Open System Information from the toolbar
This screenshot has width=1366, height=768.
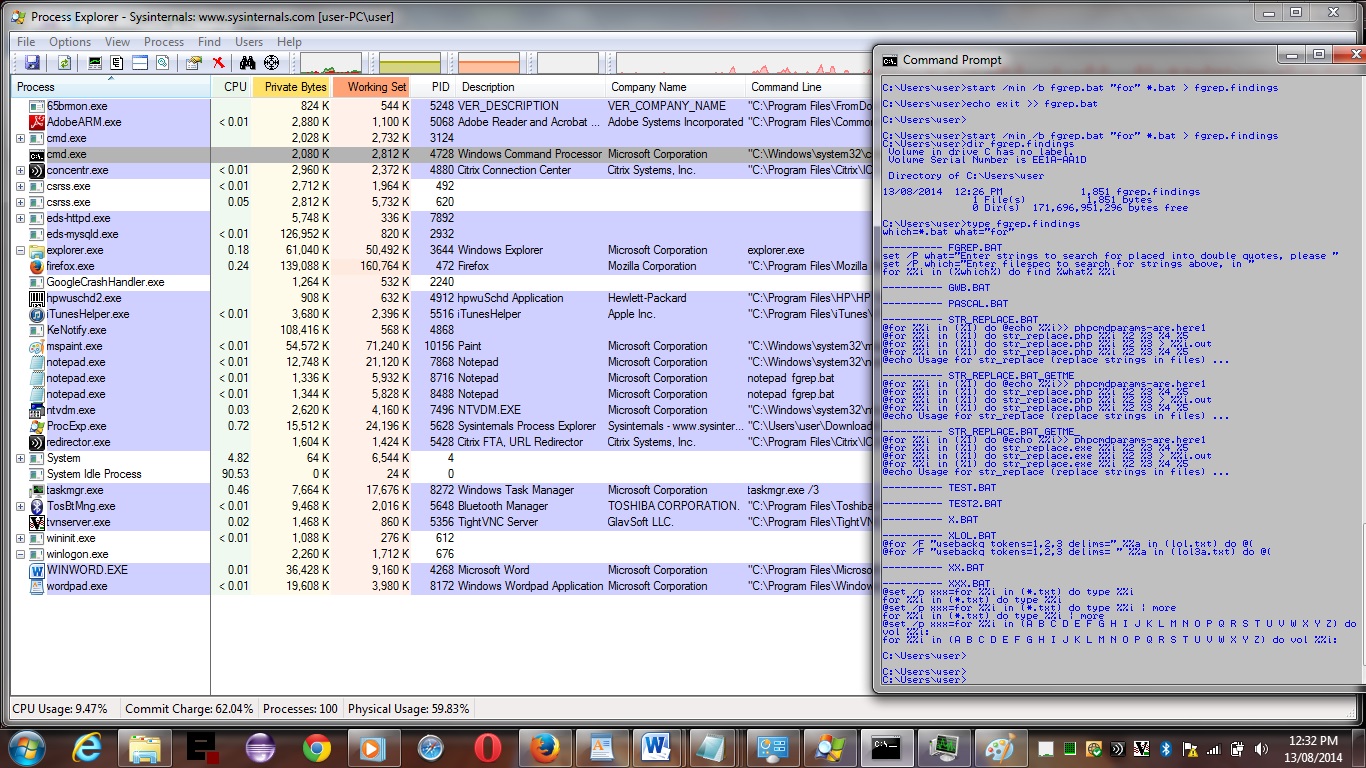click(x=95, y=63)
